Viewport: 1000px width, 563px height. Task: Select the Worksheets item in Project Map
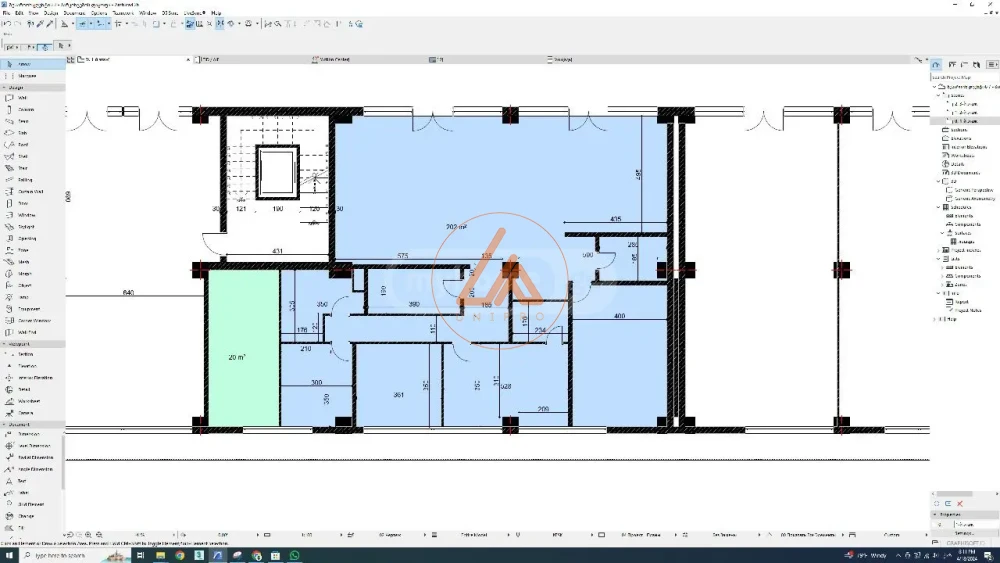[x=962, y=155]
